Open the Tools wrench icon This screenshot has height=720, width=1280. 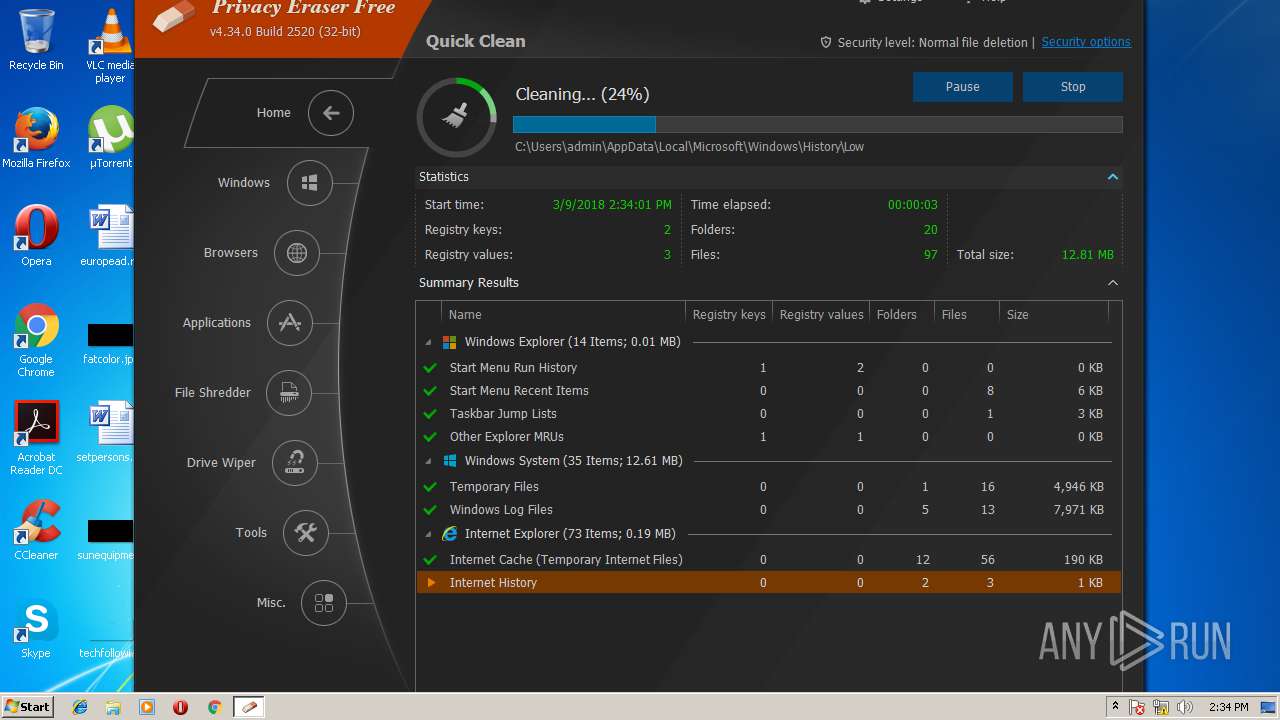[306, 533]
